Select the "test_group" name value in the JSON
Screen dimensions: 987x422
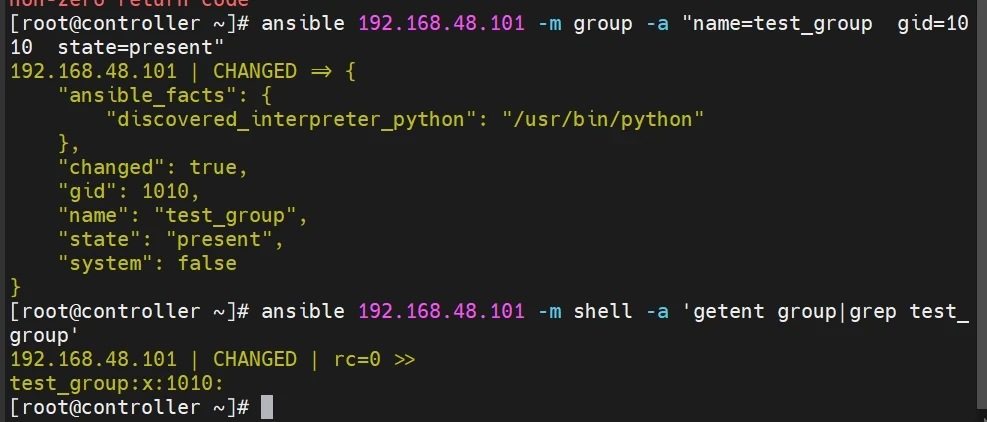pyautogui.click(x=231, y=215)
